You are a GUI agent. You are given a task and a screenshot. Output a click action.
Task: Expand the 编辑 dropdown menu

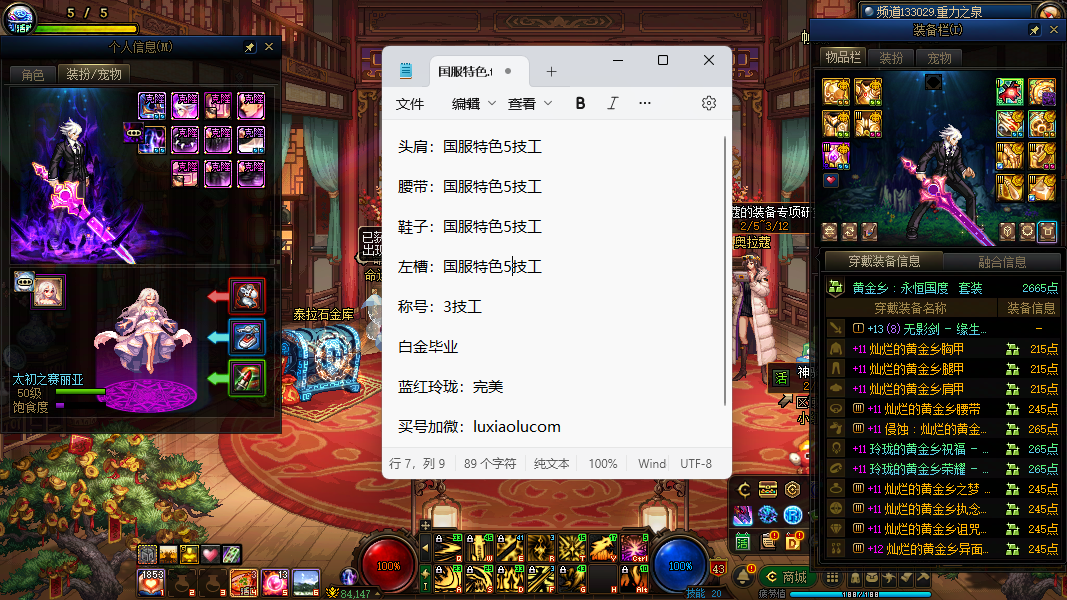pyautogui.click(x=473, y=103)
